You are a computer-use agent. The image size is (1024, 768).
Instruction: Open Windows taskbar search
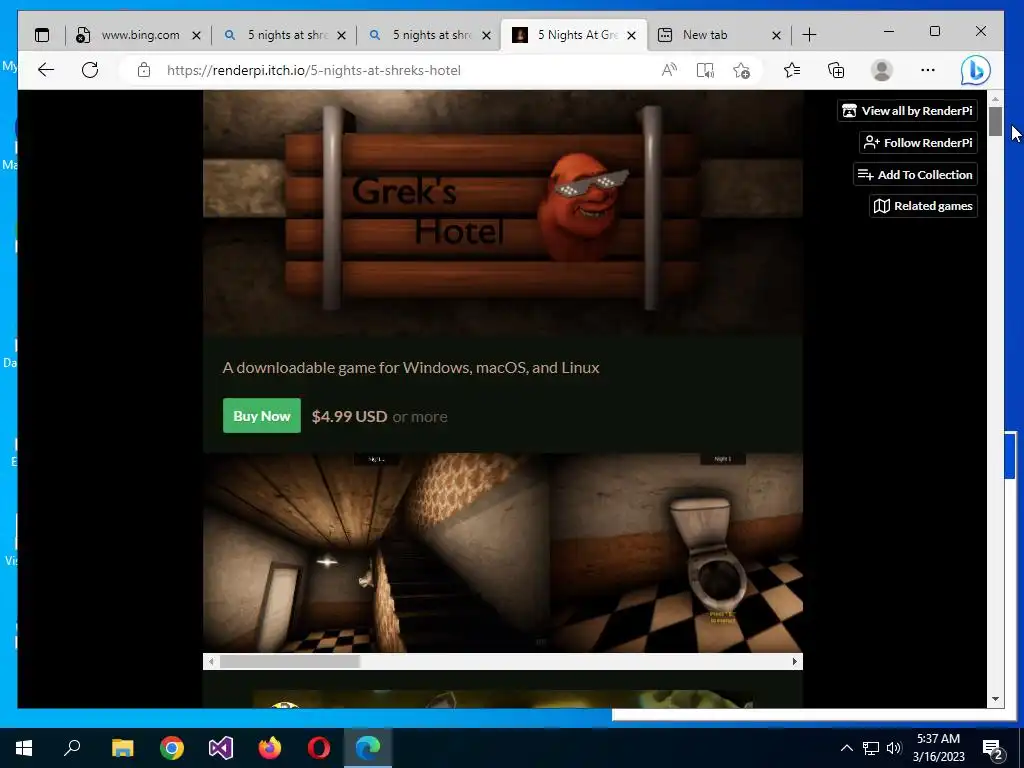click(x=72, y=748)
